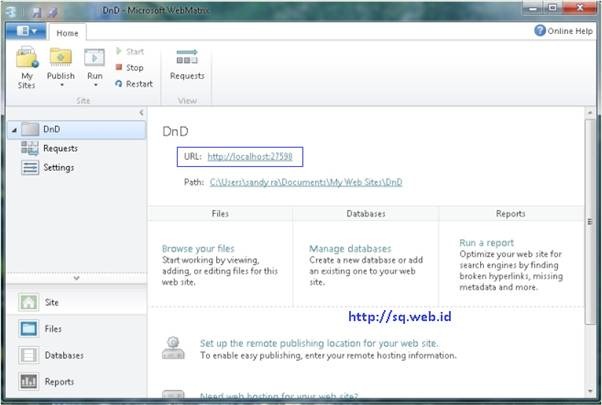Open the Reports workspace icon
Viewport: 602px width, 405px height.
[28, 382]
